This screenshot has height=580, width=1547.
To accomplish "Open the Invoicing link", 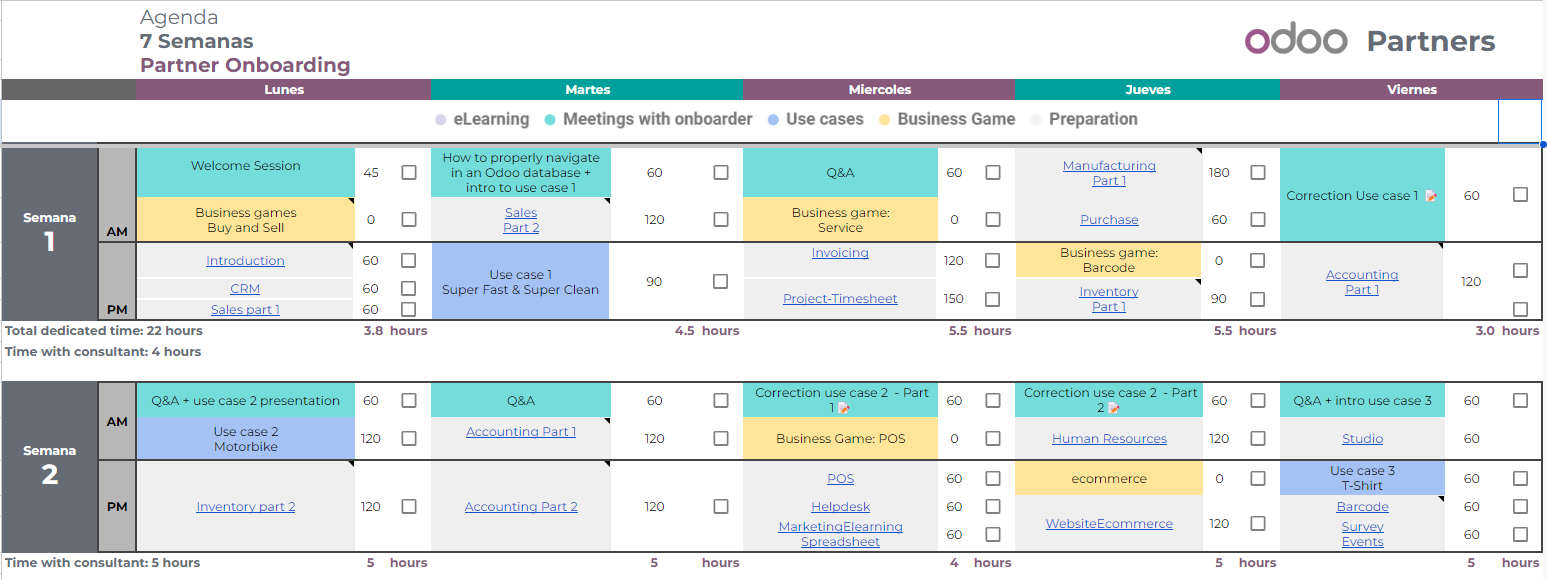I will pos(840,253).
